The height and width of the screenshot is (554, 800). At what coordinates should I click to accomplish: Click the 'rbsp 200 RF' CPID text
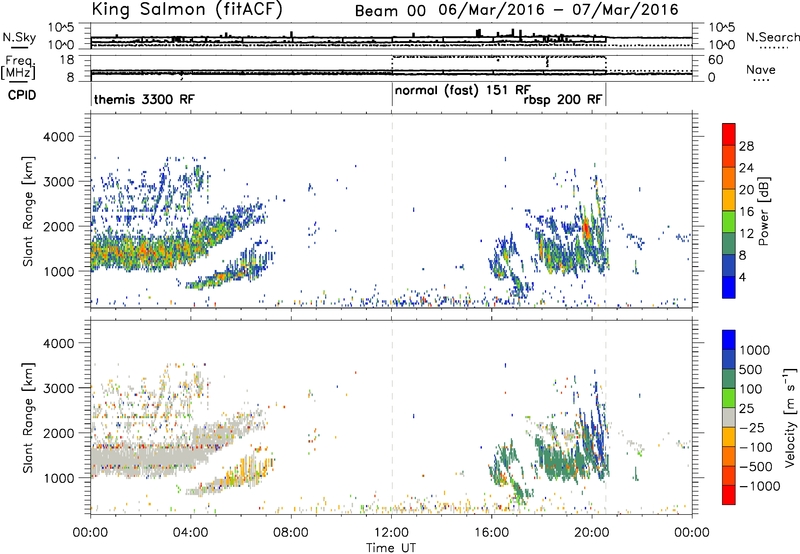tap(563, 99)
